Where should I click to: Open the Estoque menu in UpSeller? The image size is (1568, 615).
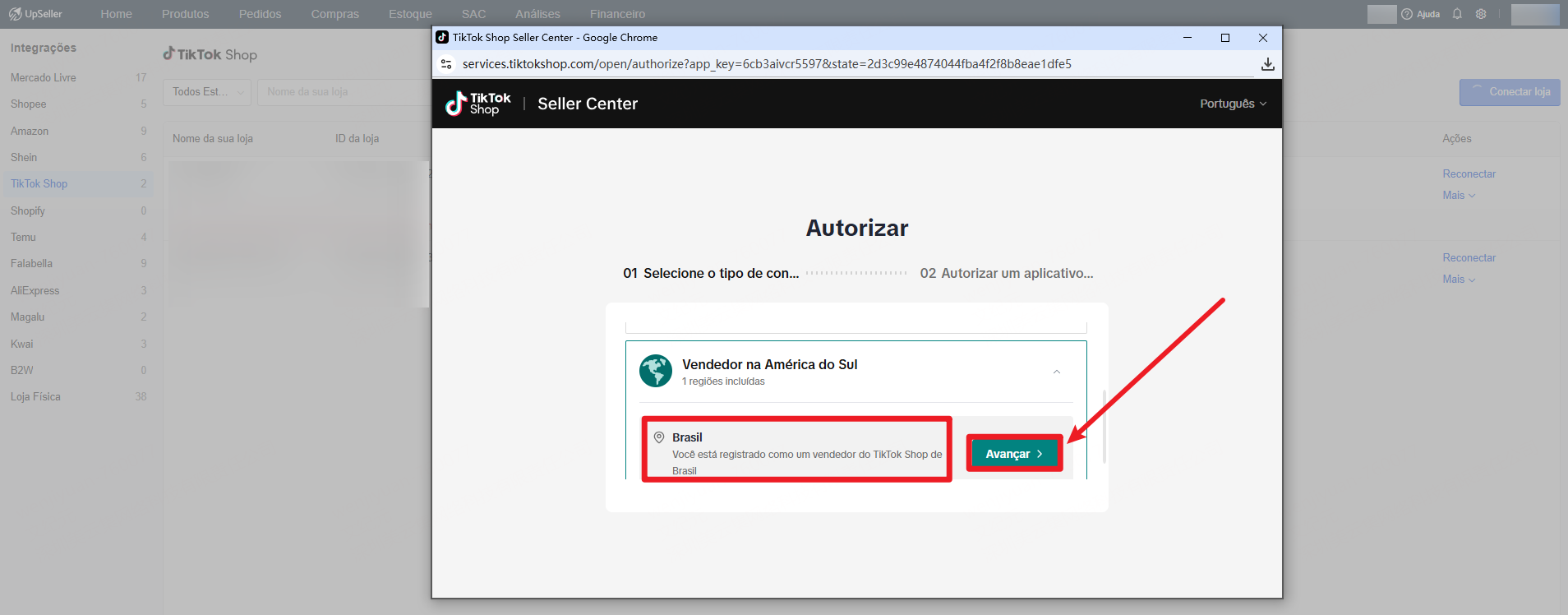(x=410, y=14)
